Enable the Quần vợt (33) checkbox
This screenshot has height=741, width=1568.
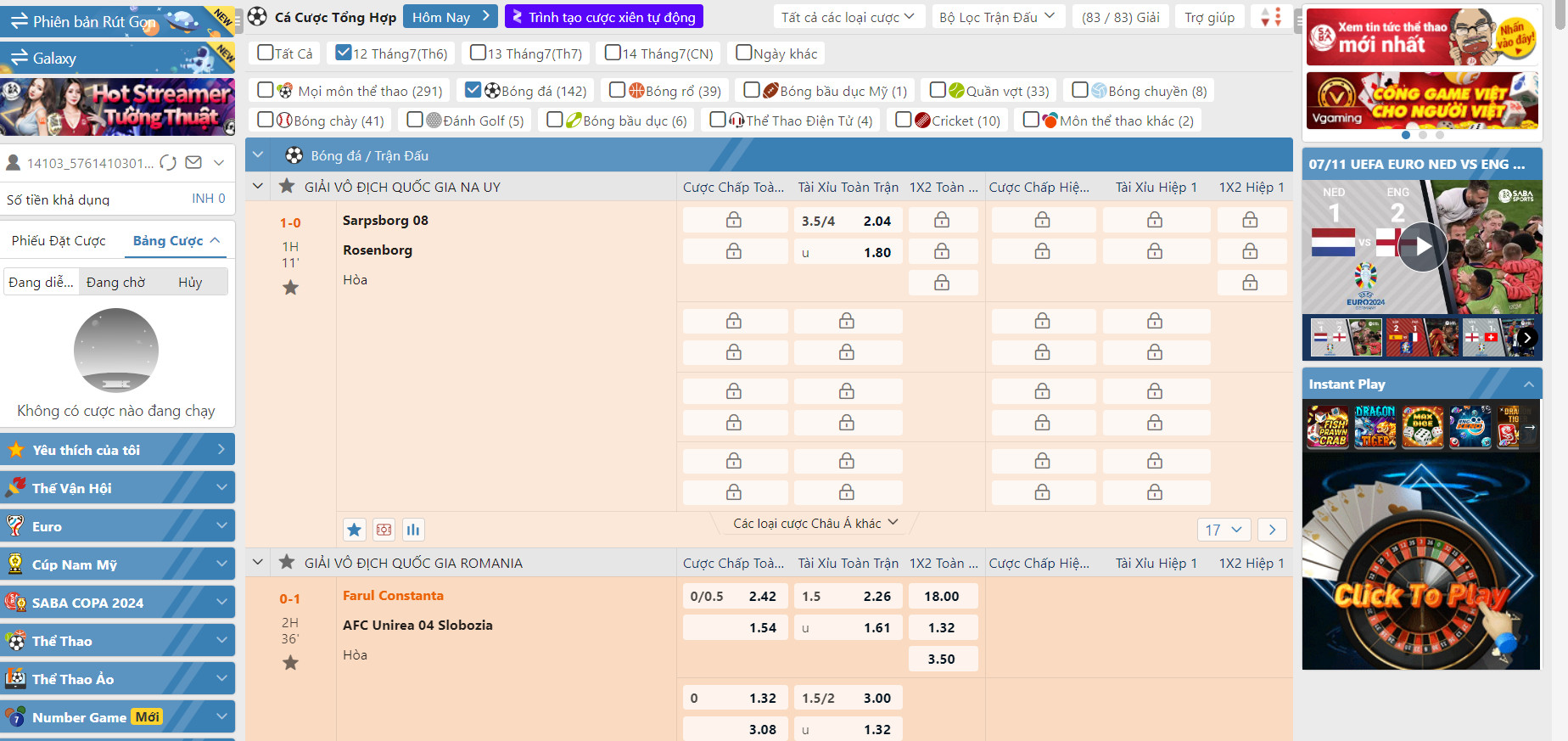click(x=938, y=90)
